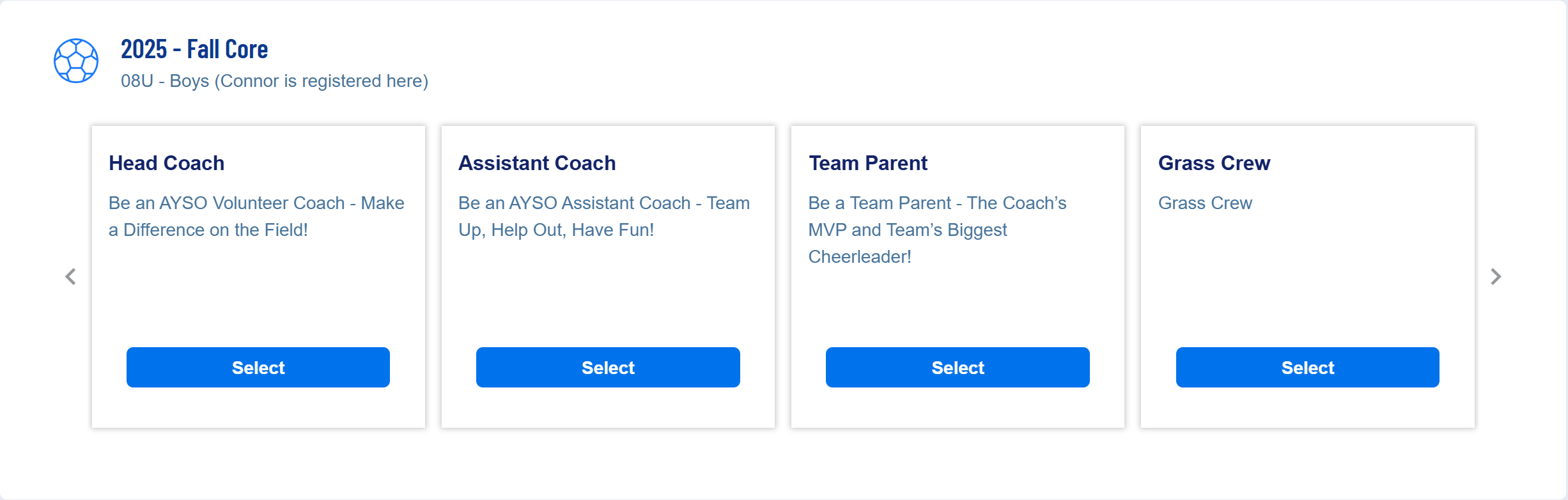This screenshot has width=1568, height=500.
Task: Click the Team Parent card title
Action: click(868, 163)
